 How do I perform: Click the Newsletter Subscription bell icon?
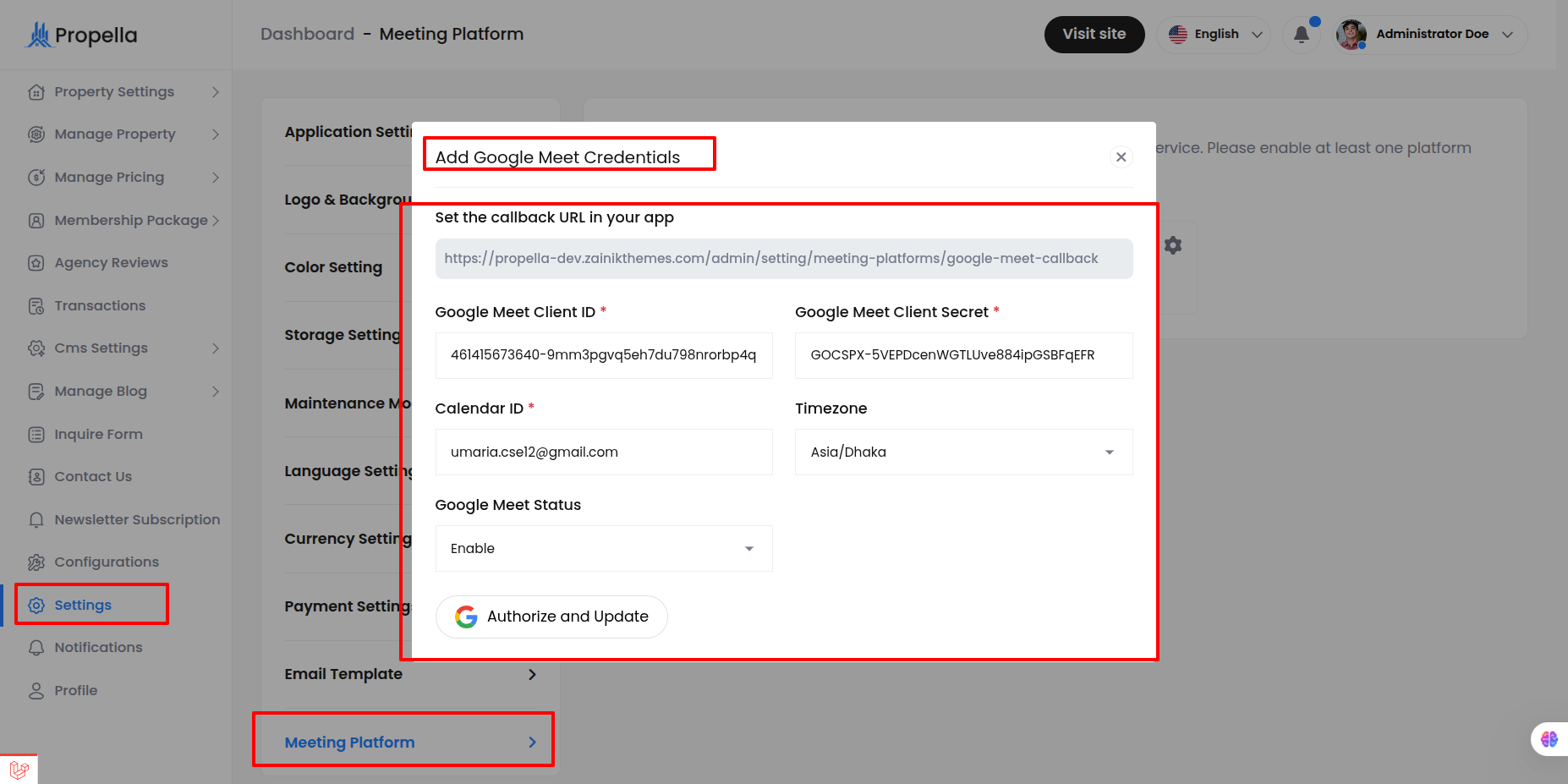coord(36,519)
